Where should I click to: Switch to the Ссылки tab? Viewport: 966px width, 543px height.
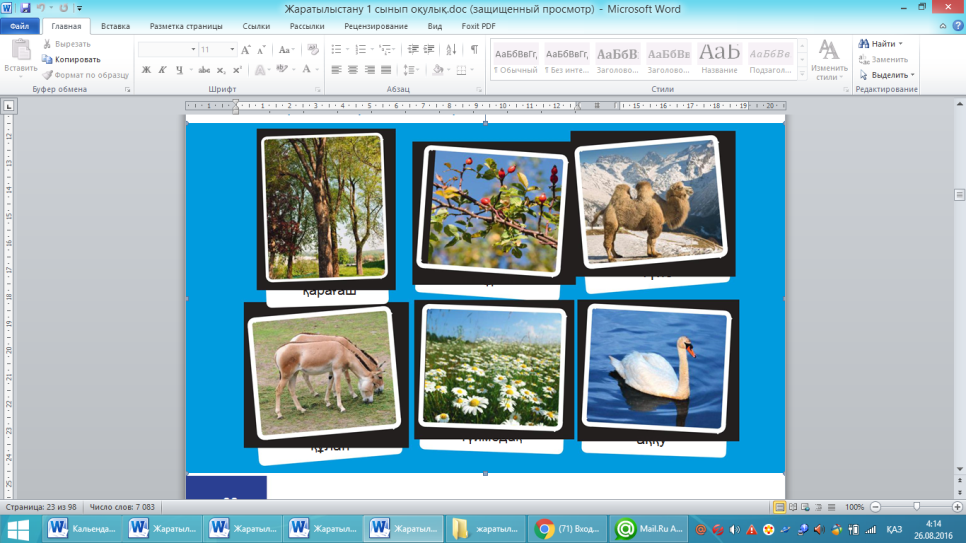(256, 27)
